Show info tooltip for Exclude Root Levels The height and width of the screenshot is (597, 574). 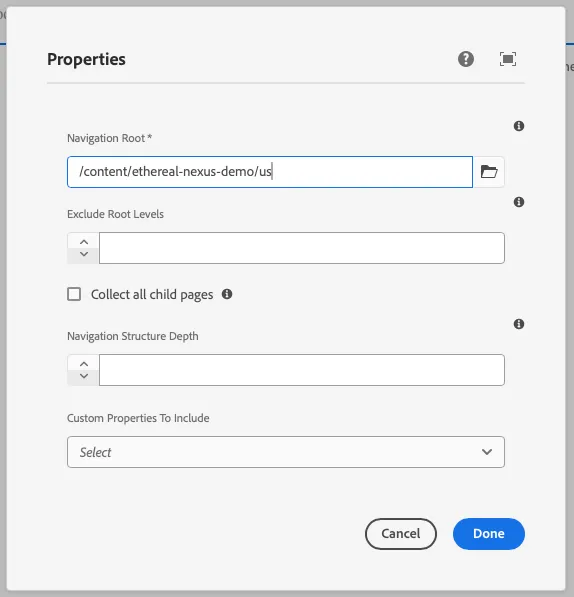point(518,202)
